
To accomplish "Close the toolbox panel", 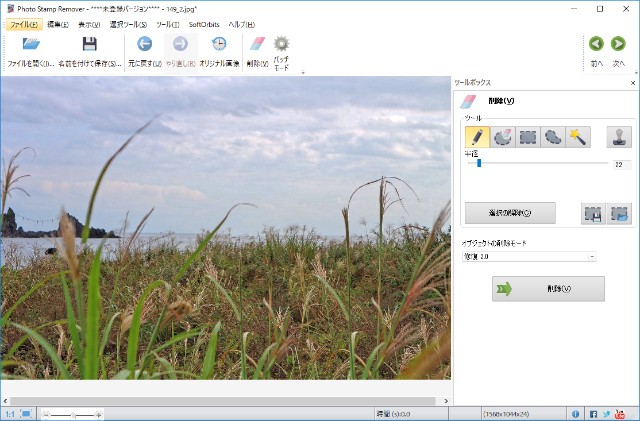I will pos(631,84).
